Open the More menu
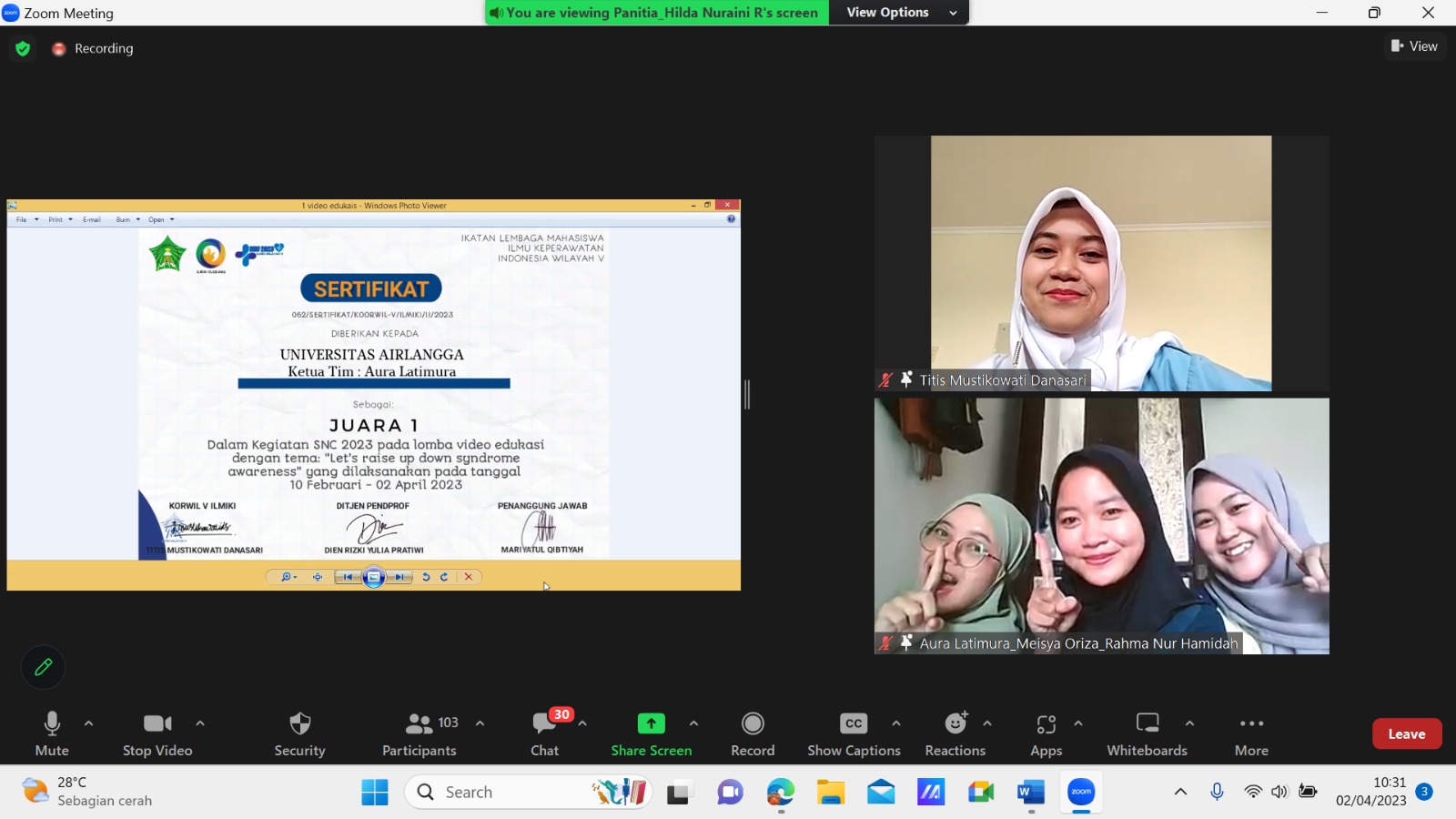 coord(1251,724)
